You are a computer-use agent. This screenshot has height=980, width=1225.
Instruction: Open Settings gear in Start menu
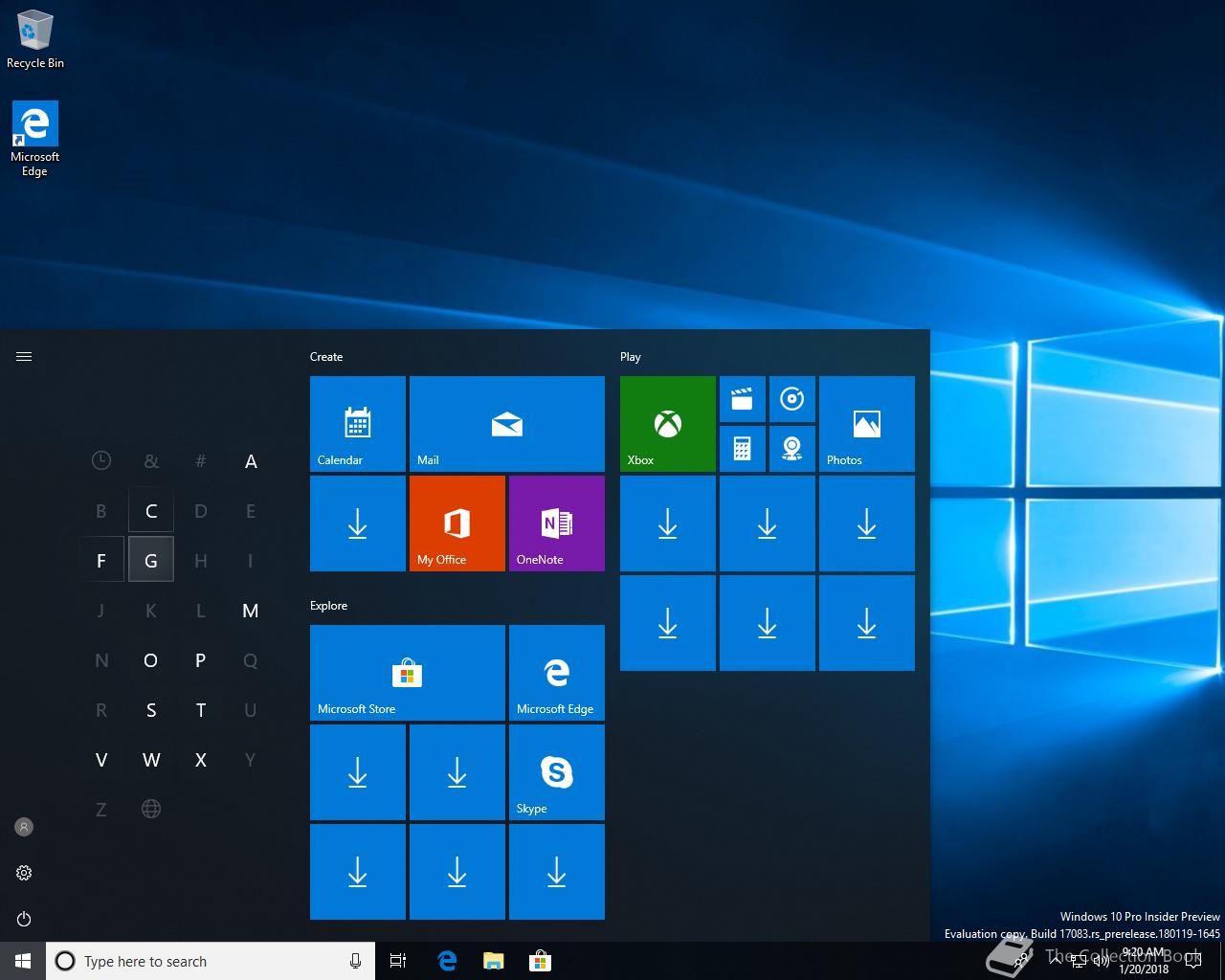click(24, 873)
